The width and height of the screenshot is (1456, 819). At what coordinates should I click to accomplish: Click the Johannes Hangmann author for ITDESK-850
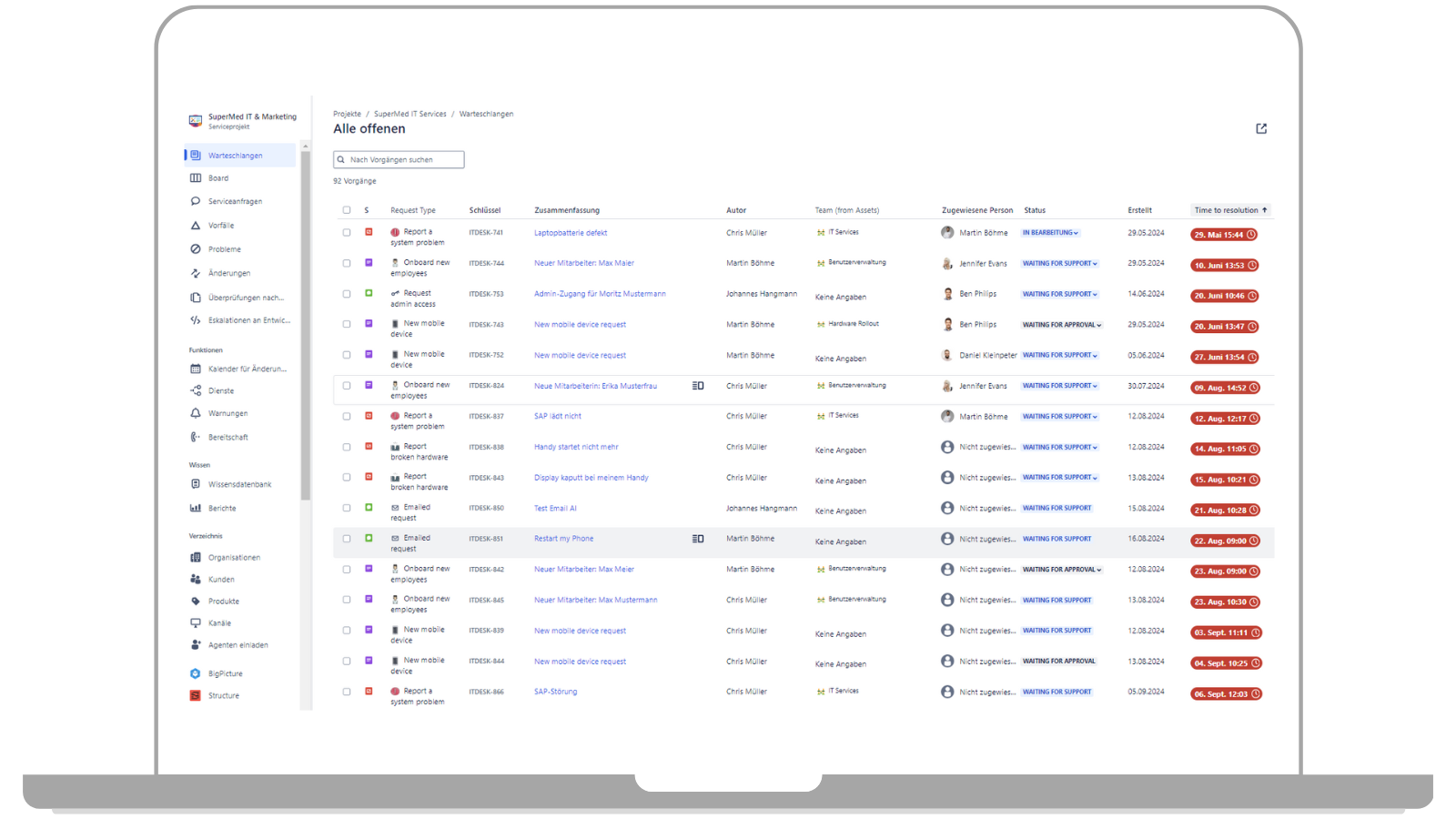click(x=762, y=508)
